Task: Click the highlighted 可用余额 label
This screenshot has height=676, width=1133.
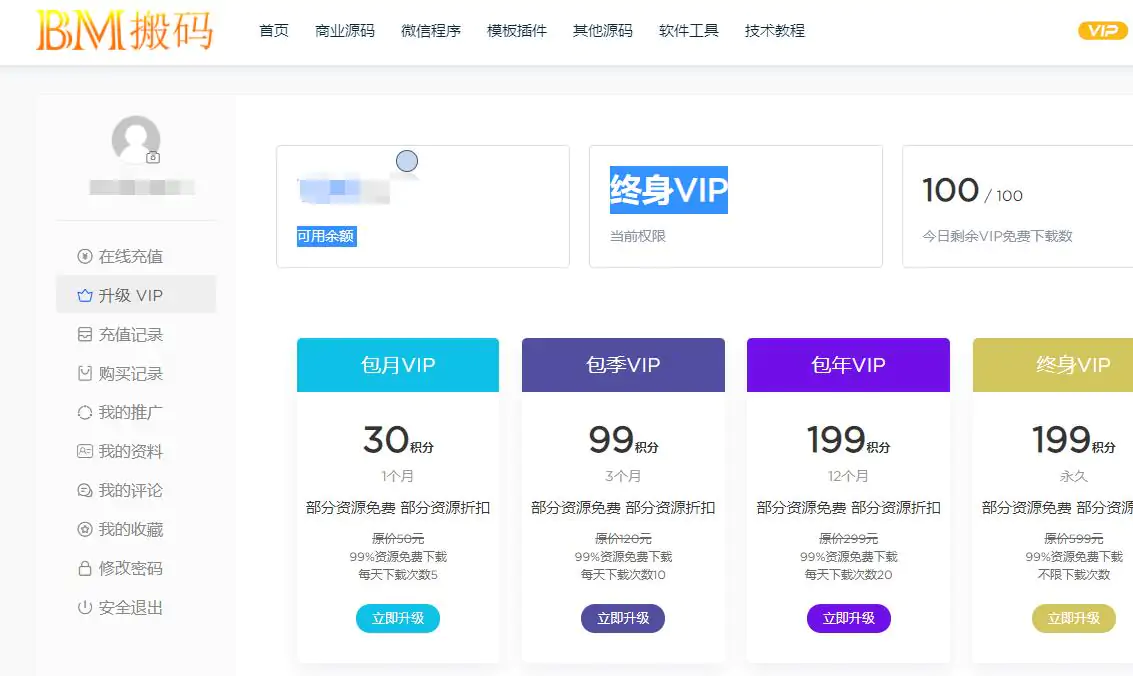Action: pyautogui.click(x=327, y=236)
